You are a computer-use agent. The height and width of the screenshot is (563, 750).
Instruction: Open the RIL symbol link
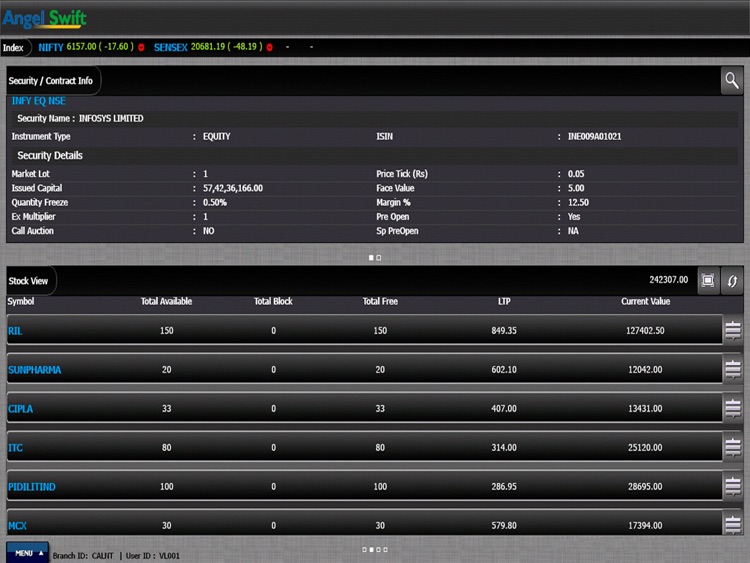click(x=15, y=330)
